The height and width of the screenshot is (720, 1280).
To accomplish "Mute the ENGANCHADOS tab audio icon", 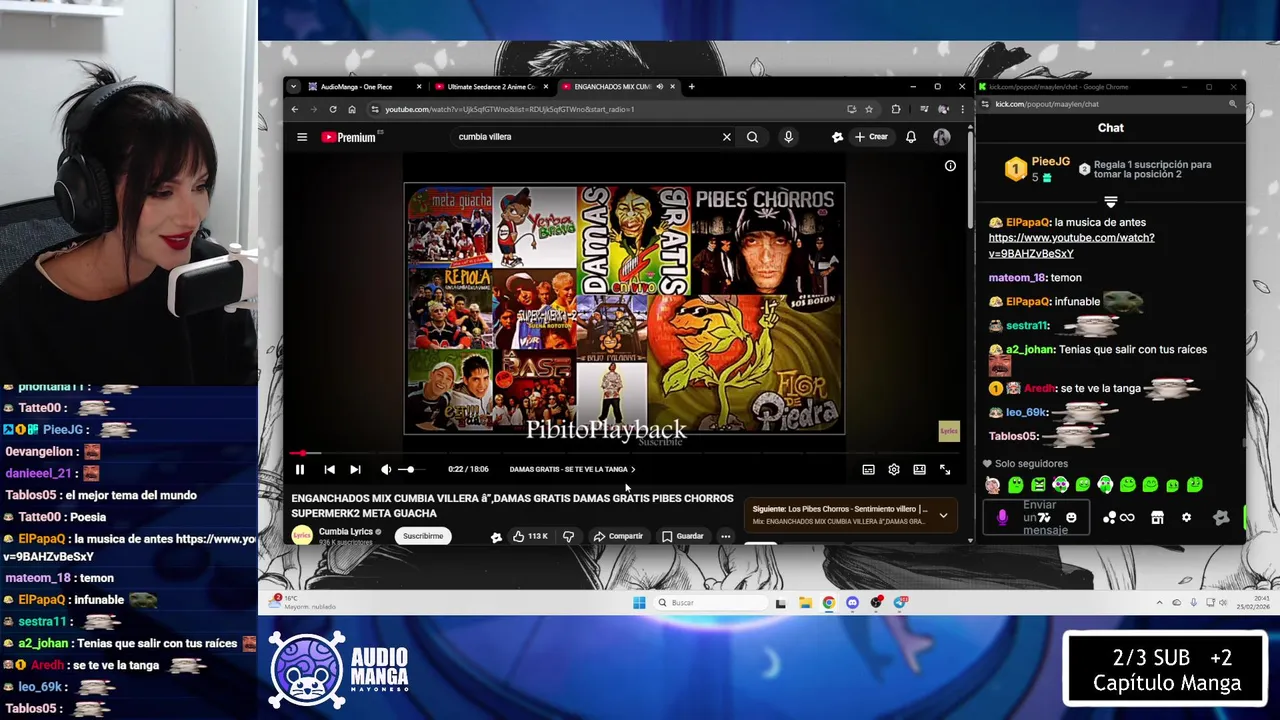I will [x=659, y=87].
